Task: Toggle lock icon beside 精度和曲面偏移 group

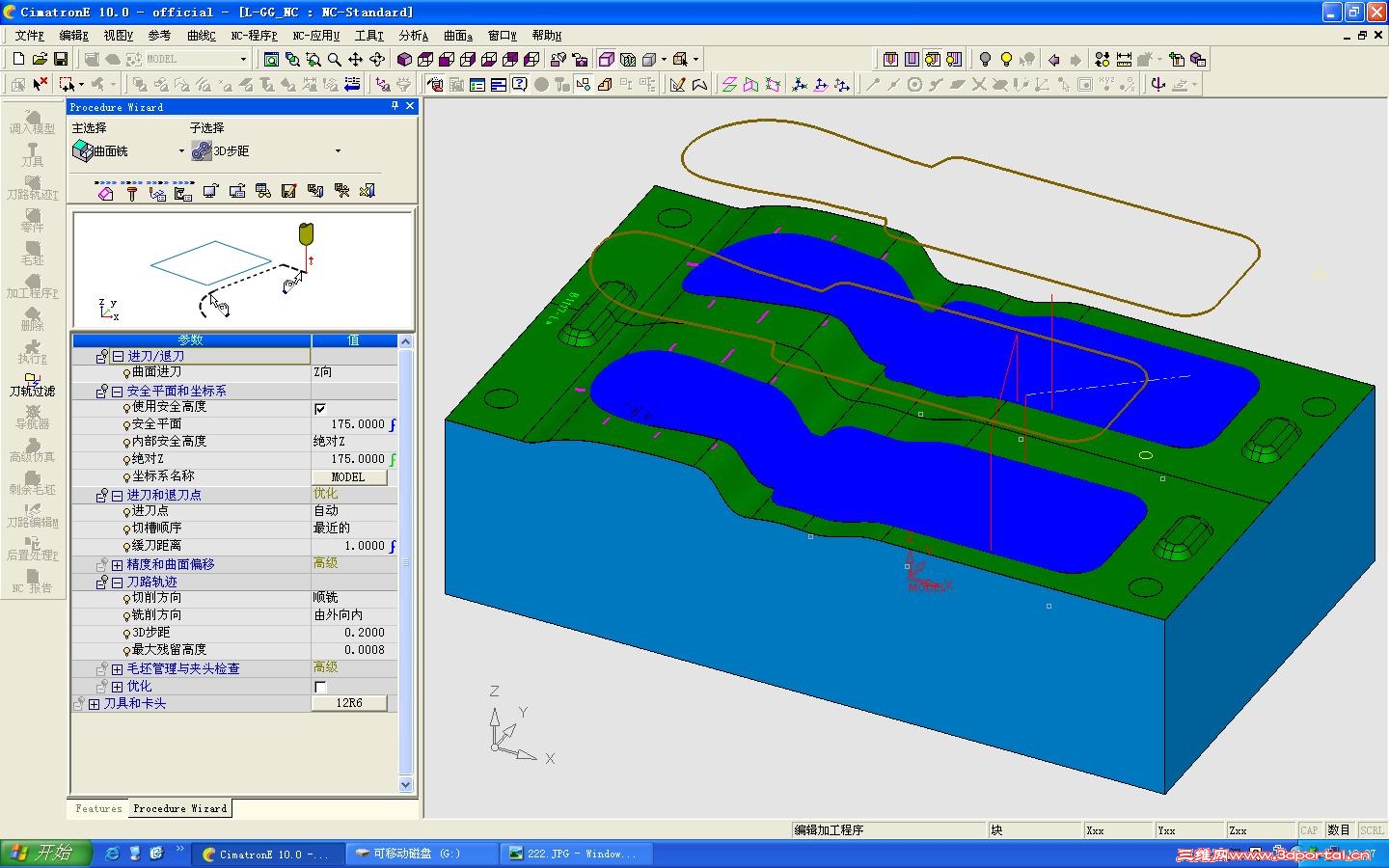Action: (101, 565)
